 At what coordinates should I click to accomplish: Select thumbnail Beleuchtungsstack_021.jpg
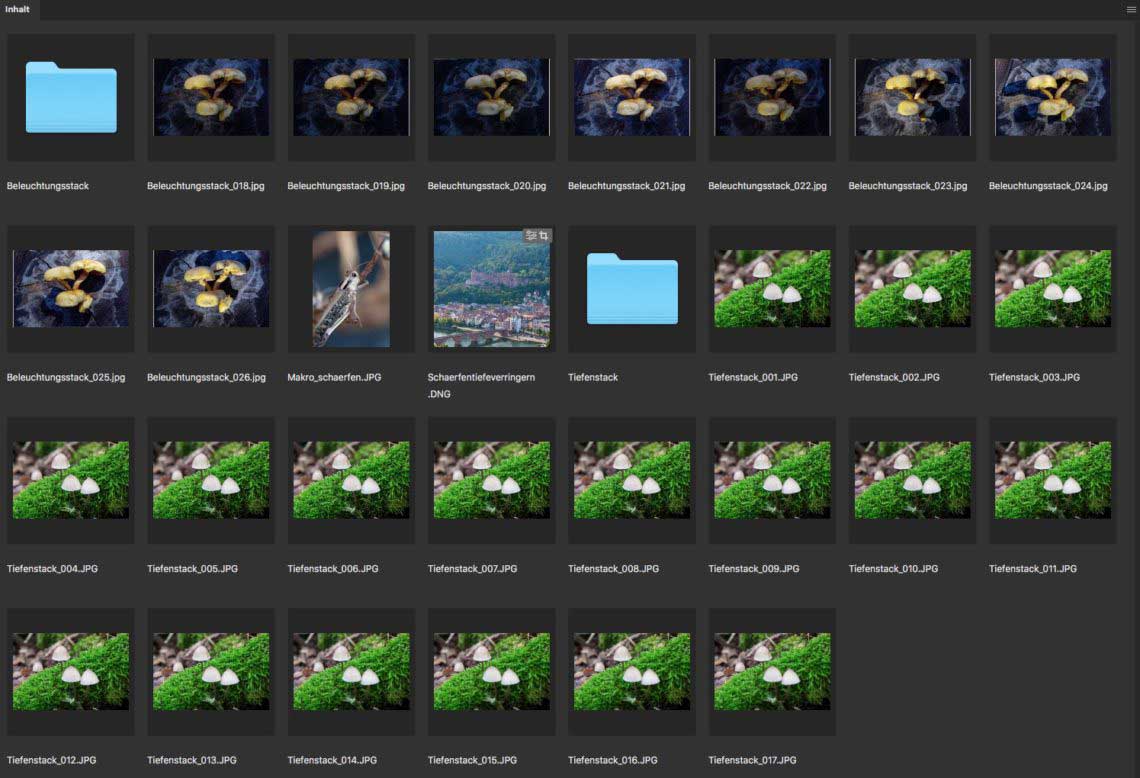point(632,97)
